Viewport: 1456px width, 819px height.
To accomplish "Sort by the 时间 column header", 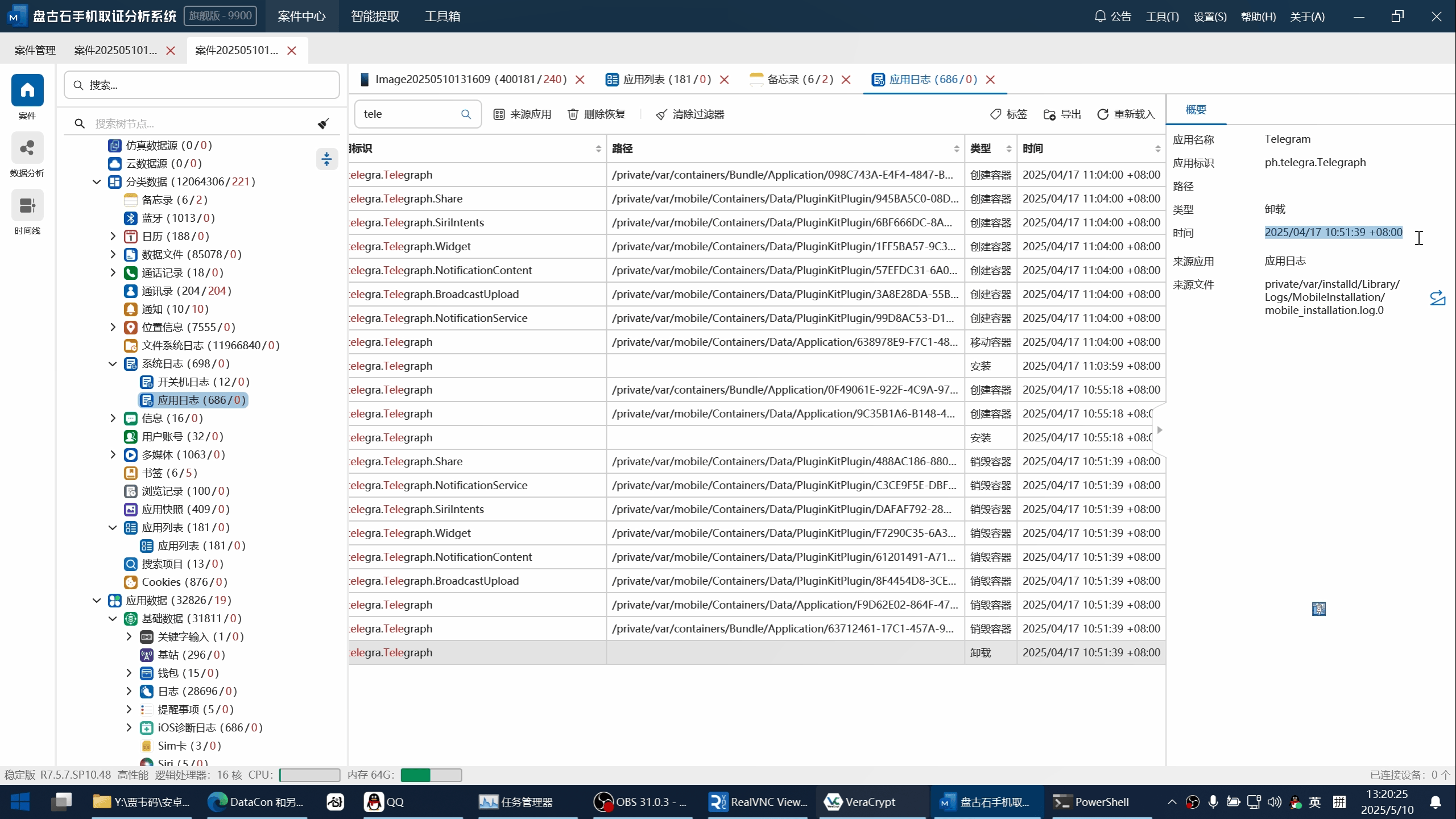I will click(1032, 148).
